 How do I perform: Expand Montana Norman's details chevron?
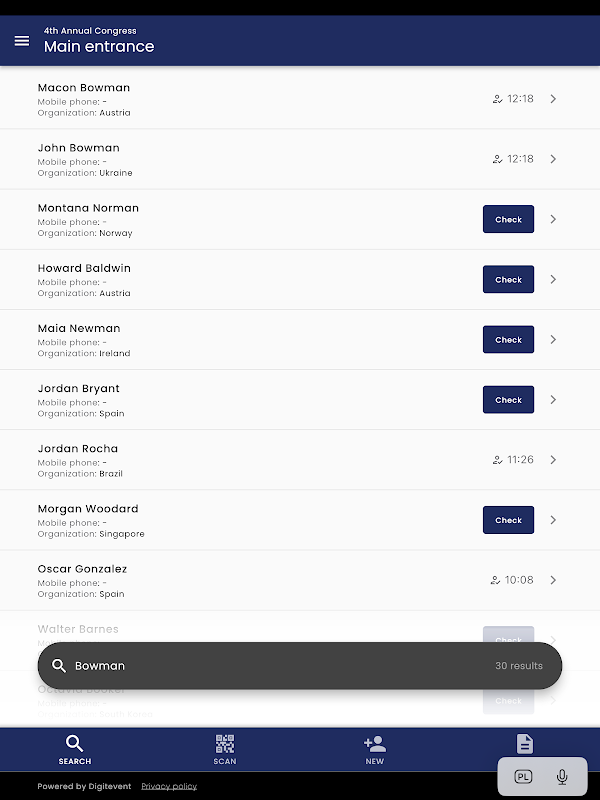553,219
